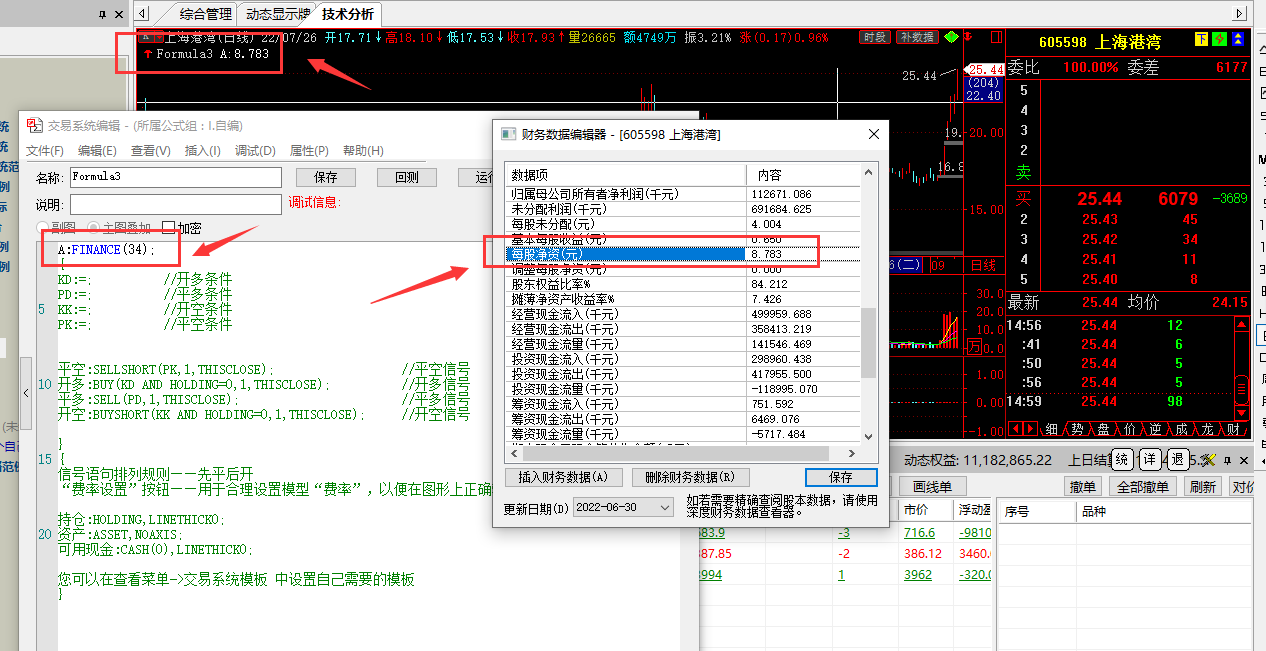Click the 回测 button

(407, 177)
